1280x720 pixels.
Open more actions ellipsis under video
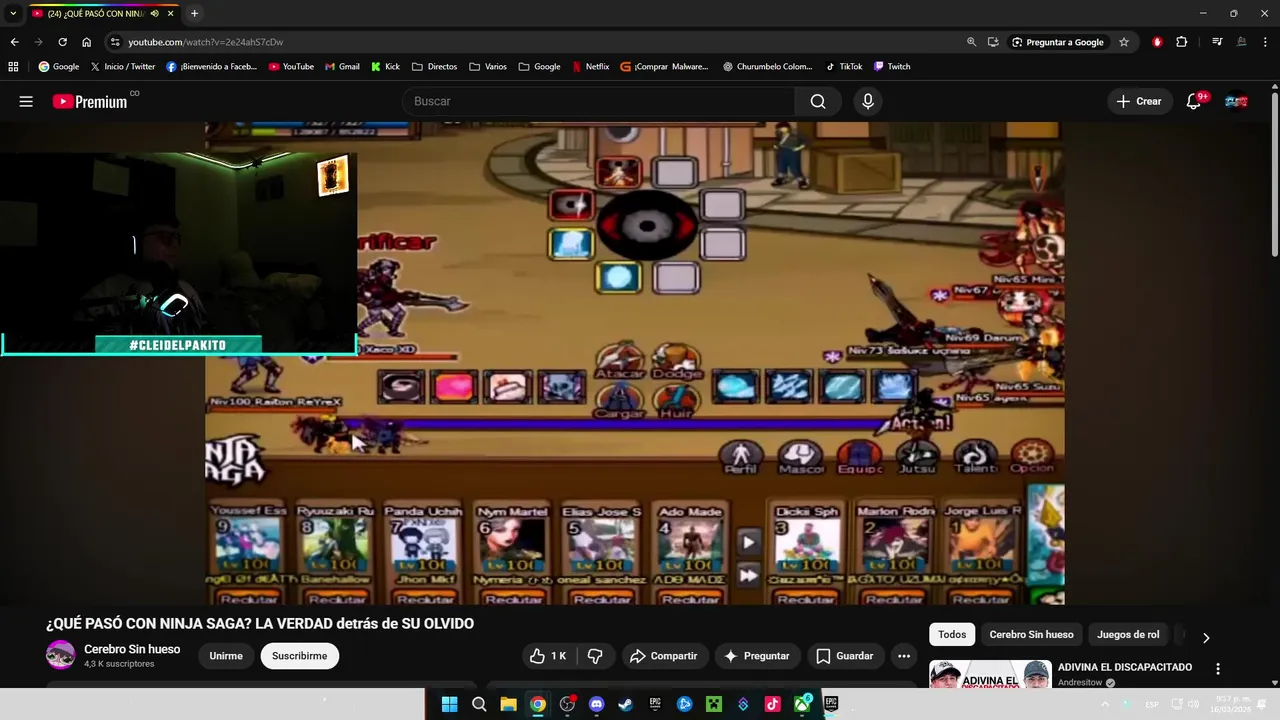[x=904, y=656]
